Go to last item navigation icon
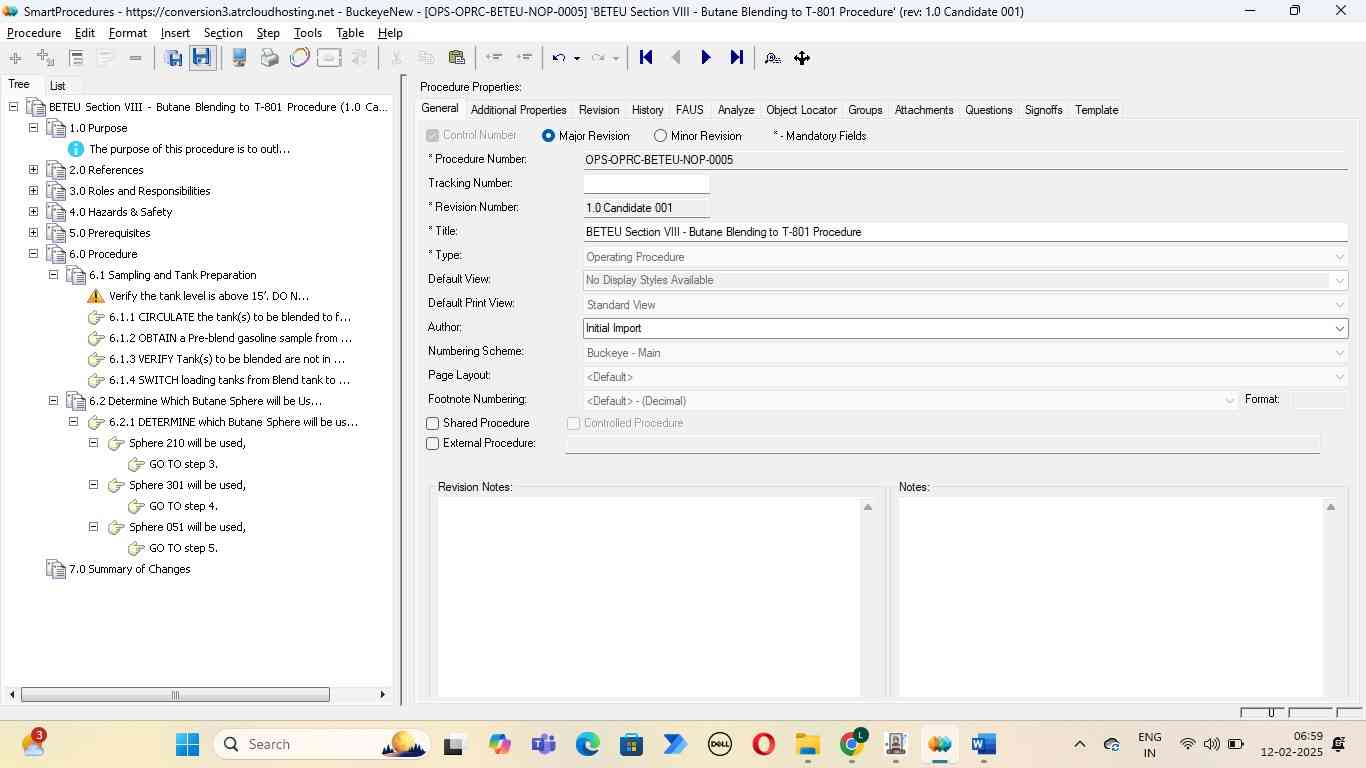The image size is (1366, 768). (x=737, y=58)
